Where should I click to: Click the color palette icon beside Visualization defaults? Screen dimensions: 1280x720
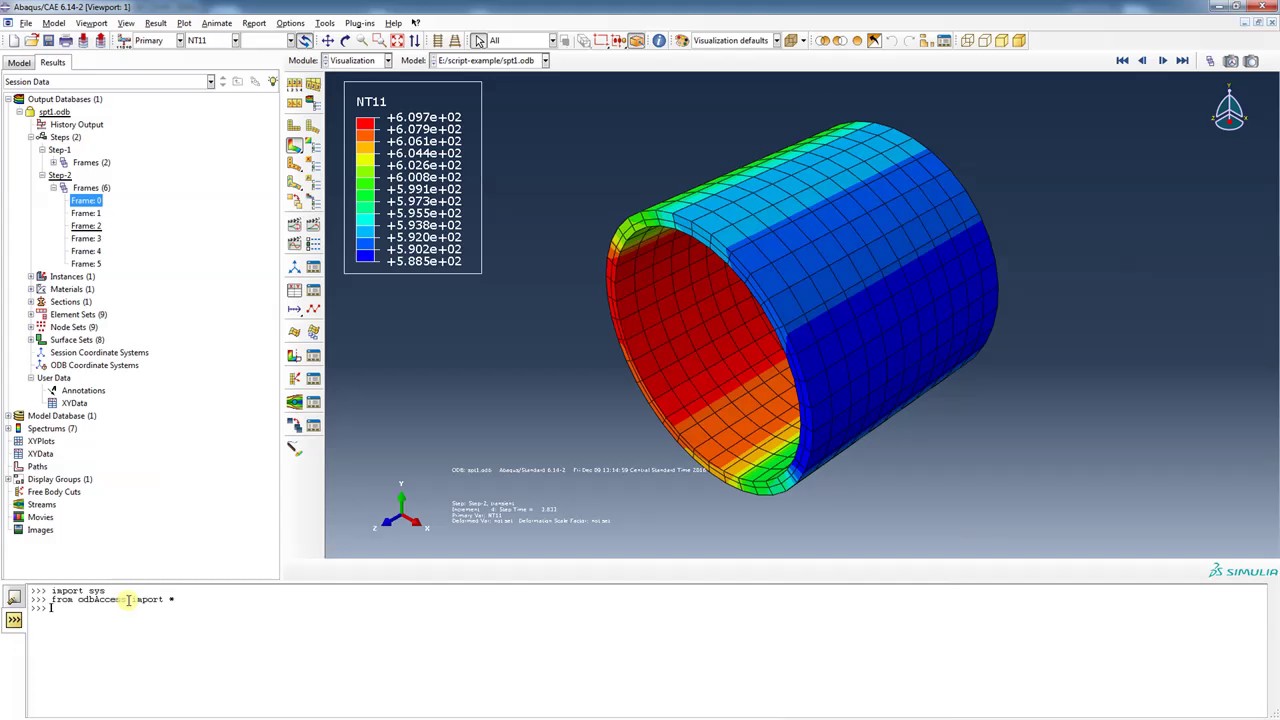(682, 40)
